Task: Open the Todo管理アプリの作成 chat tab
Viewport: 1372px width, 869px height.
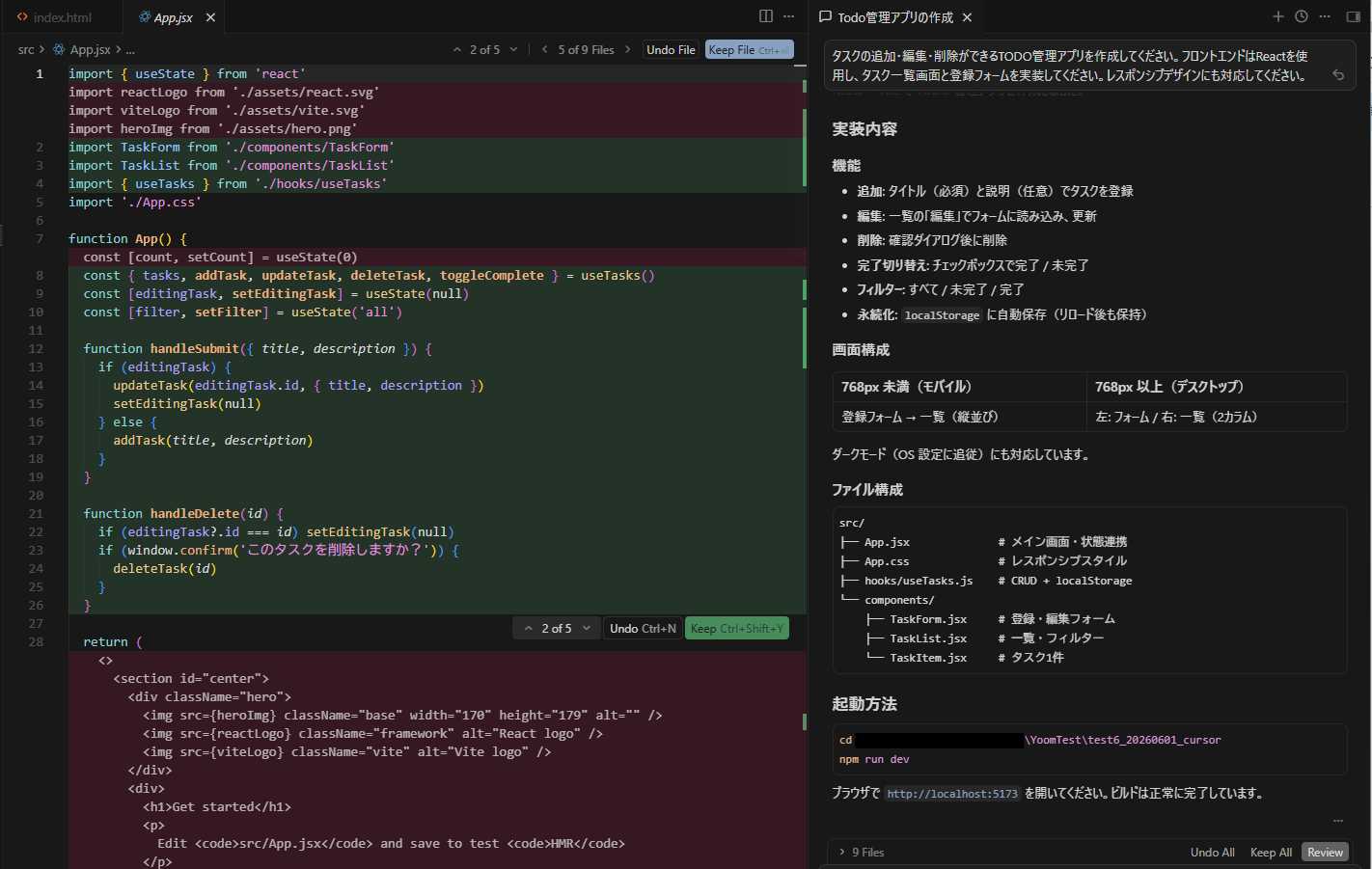Action: tap(894, 17)
